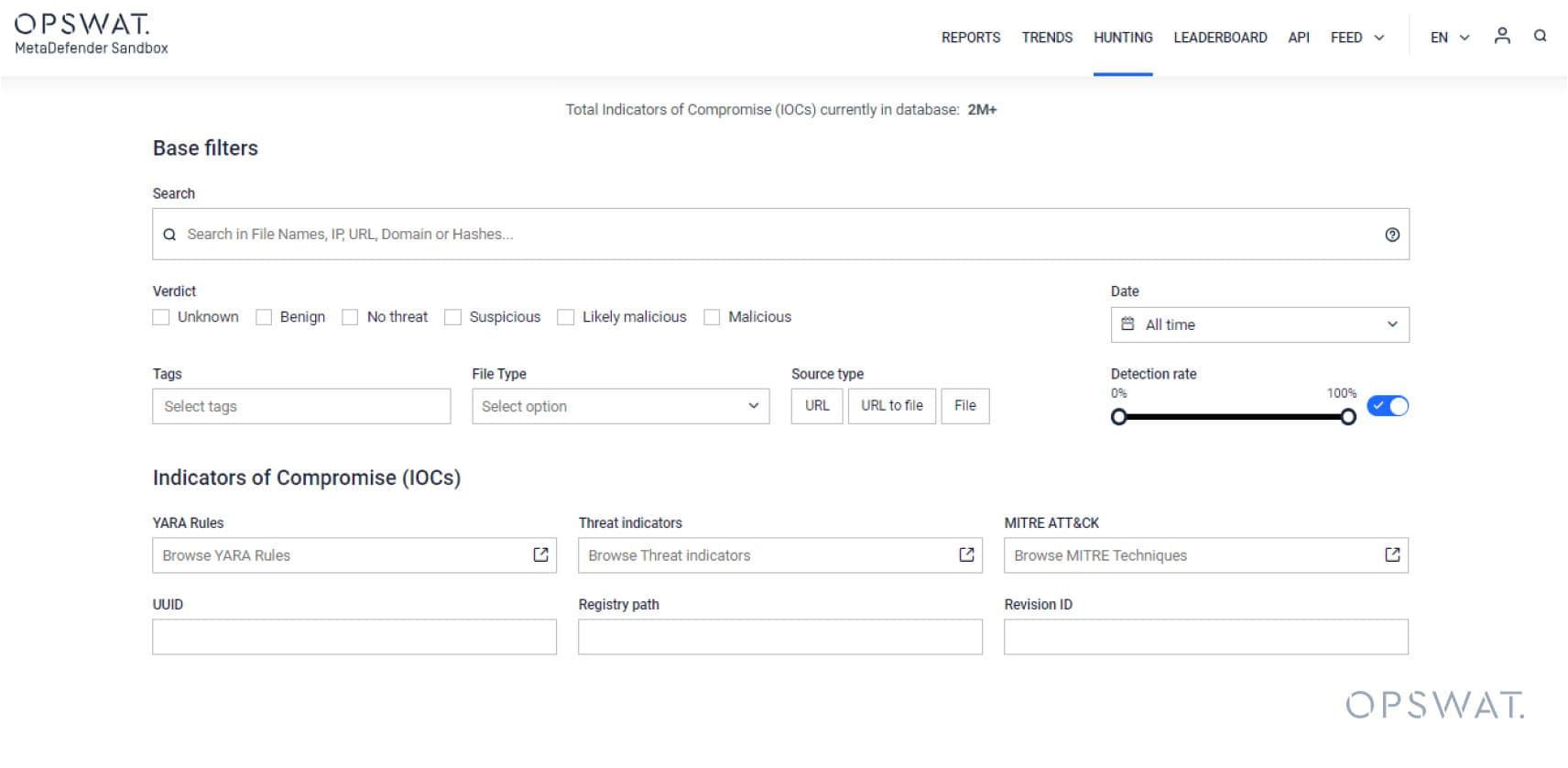Tick the Suspicious verdict checkbox
This screenshot has width=1568, height=768.
pos(452,317)
